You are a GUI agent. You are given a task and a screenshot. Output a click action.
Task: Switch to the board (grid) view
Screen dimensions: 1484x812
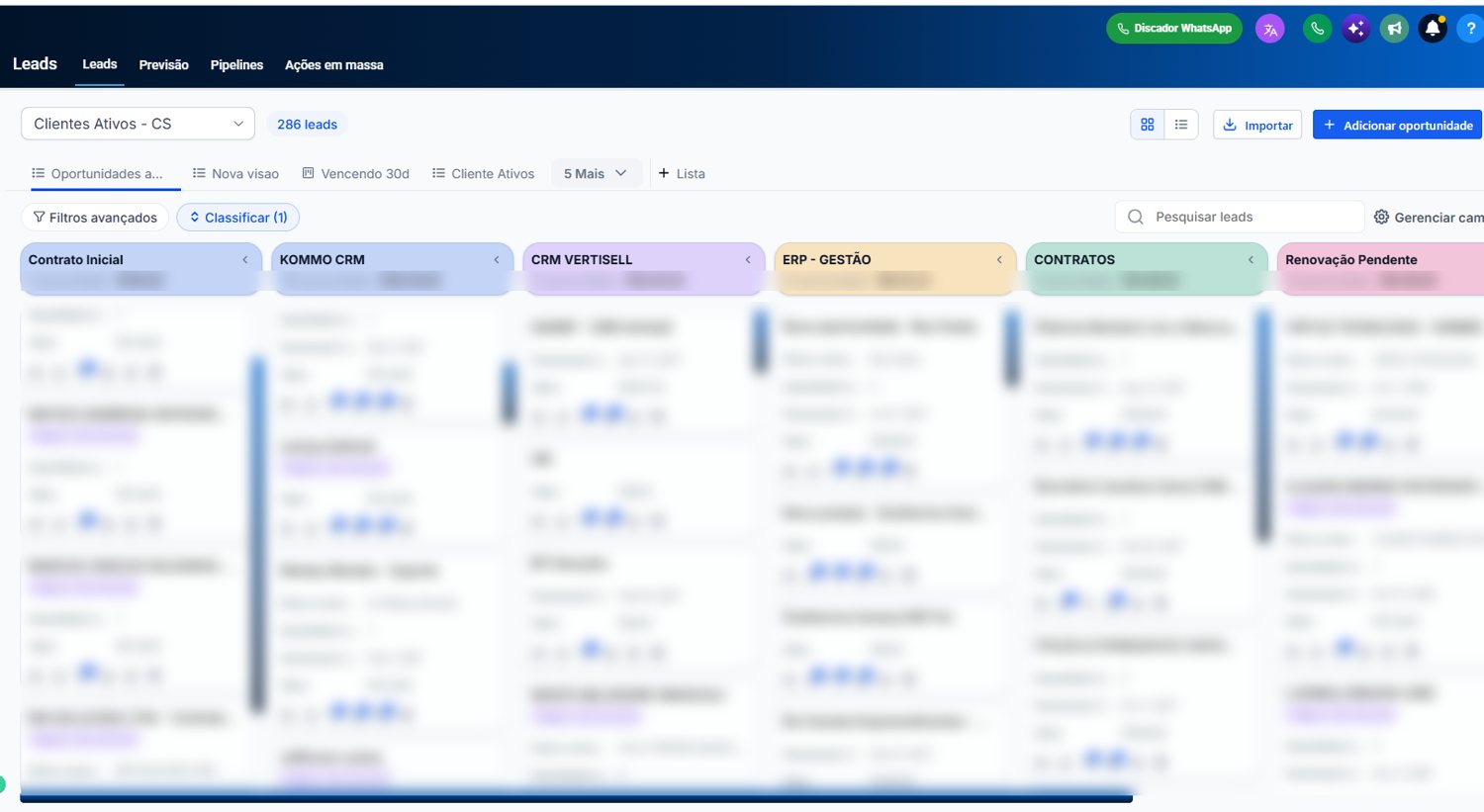pyautogui.click(x=1148, y=125)
